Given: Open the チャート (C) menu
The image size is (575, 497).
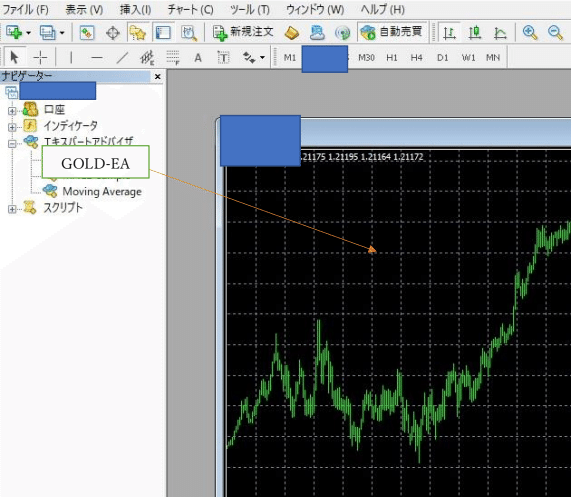Looking at the screenshot, I should 190,9.
